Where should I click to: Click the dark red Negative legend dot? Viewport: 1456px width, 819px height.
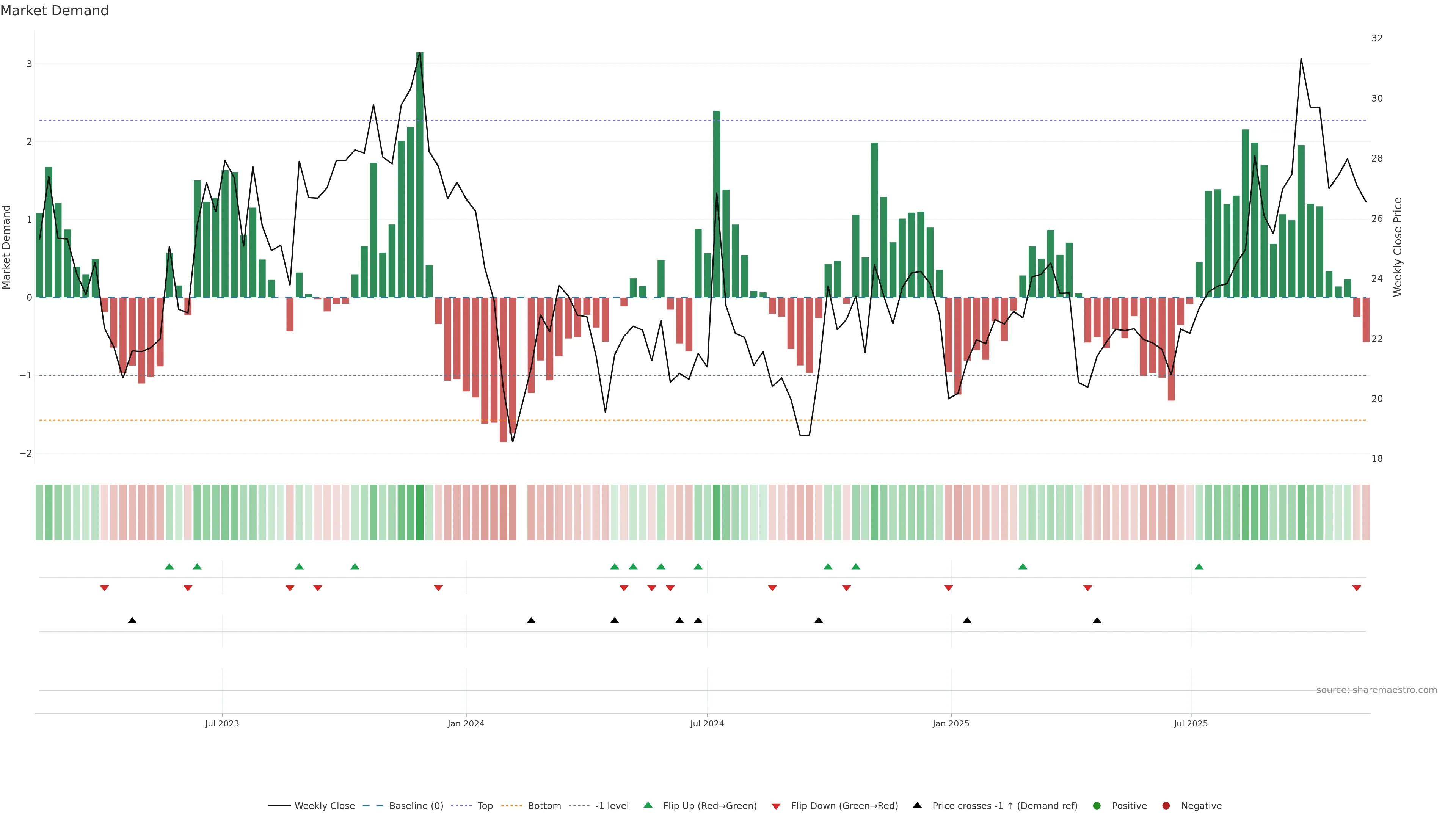(1166, 805)
